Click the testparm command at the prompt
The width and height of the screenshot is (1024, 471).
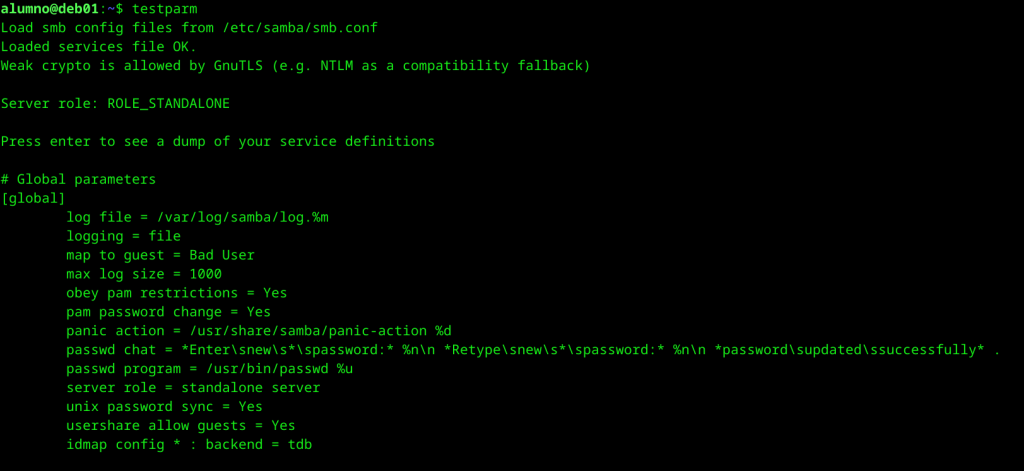coord(164,9)
